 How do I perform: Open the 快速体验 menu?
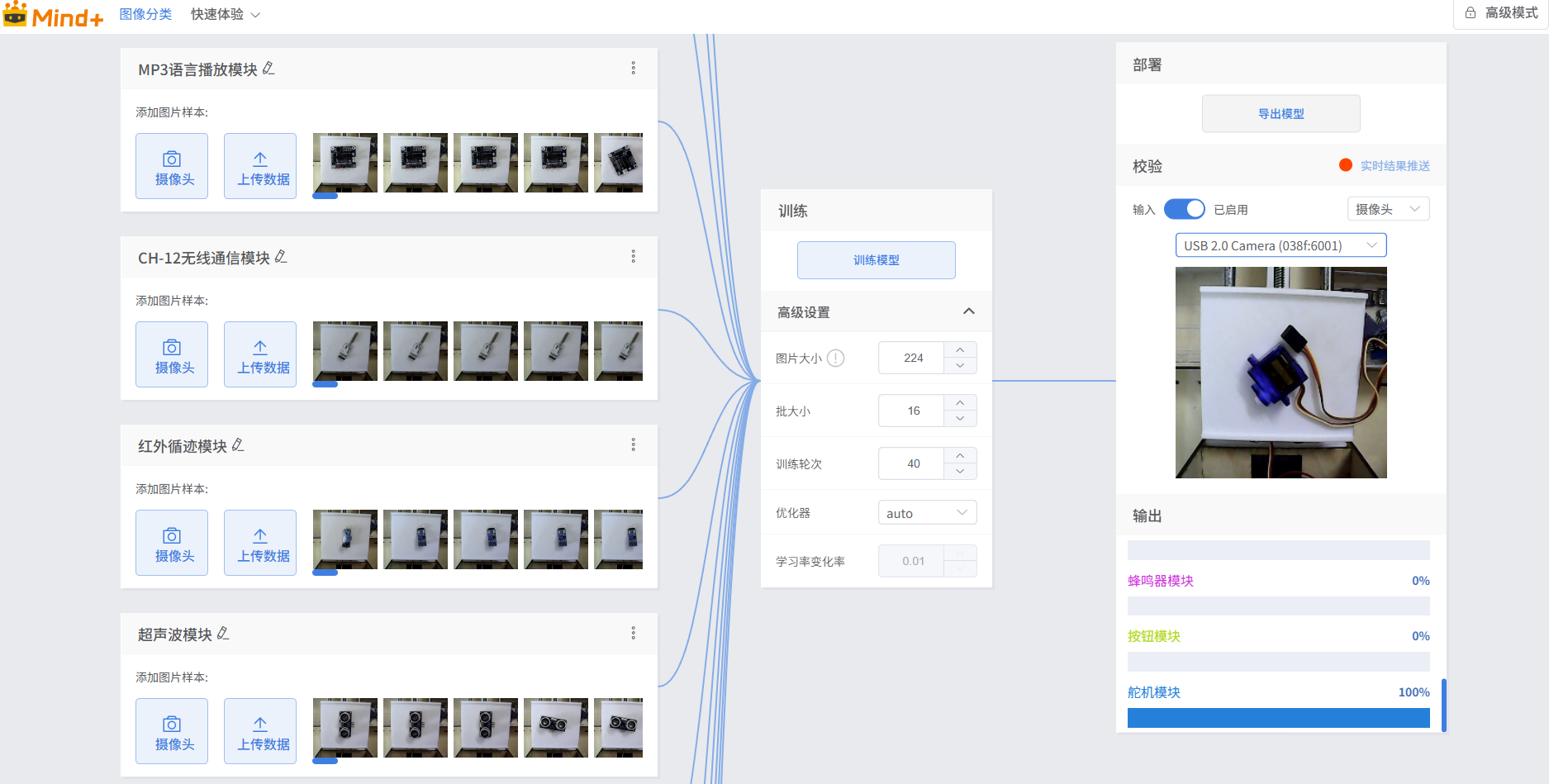[225, 14]
